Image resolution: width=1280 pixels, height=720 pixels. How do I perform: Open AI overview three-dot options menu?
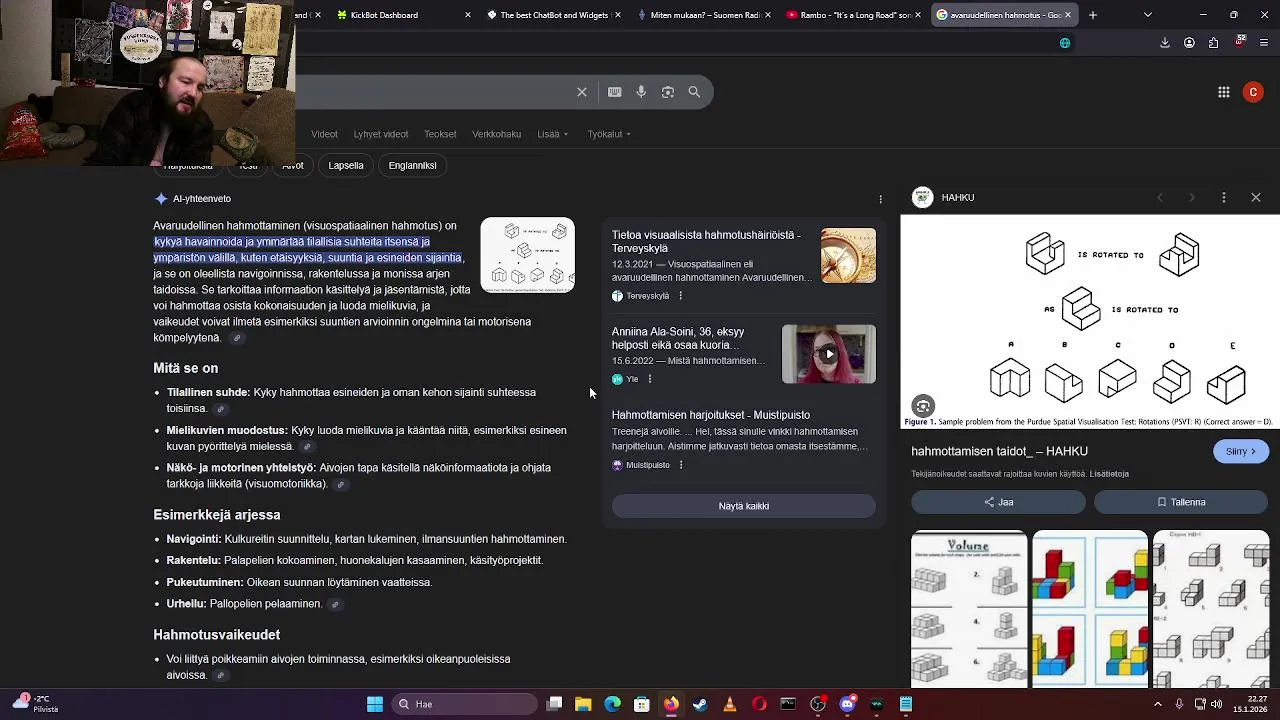pos(880,199)
